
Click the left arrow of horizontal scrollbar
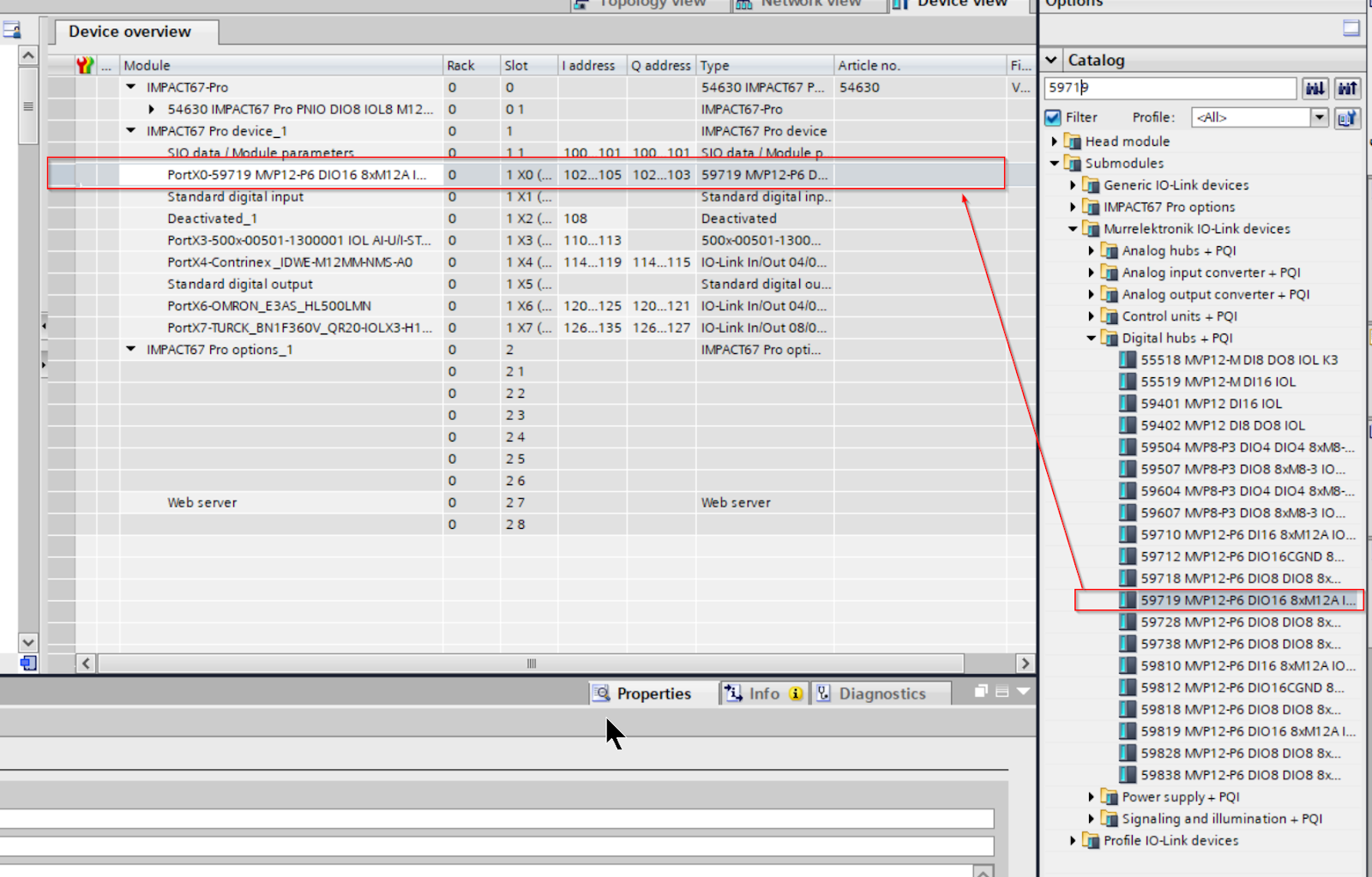(86, 664)
